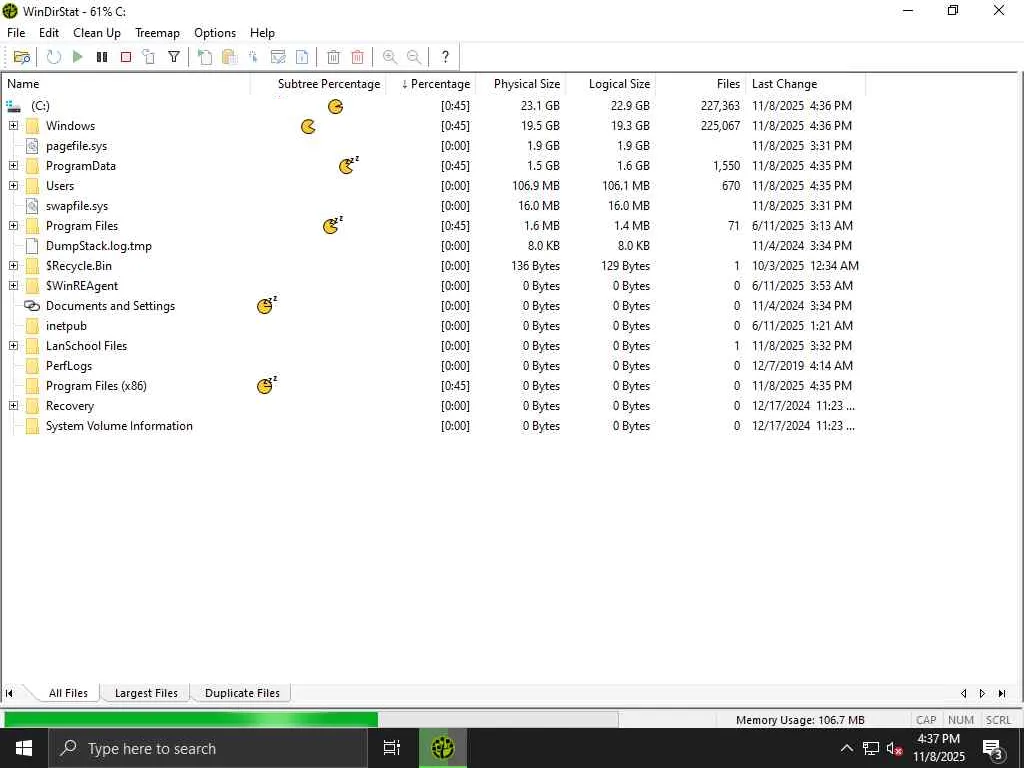
Task: Click the pacman icon in the Windows row
Action: click(x=308, y=126)
